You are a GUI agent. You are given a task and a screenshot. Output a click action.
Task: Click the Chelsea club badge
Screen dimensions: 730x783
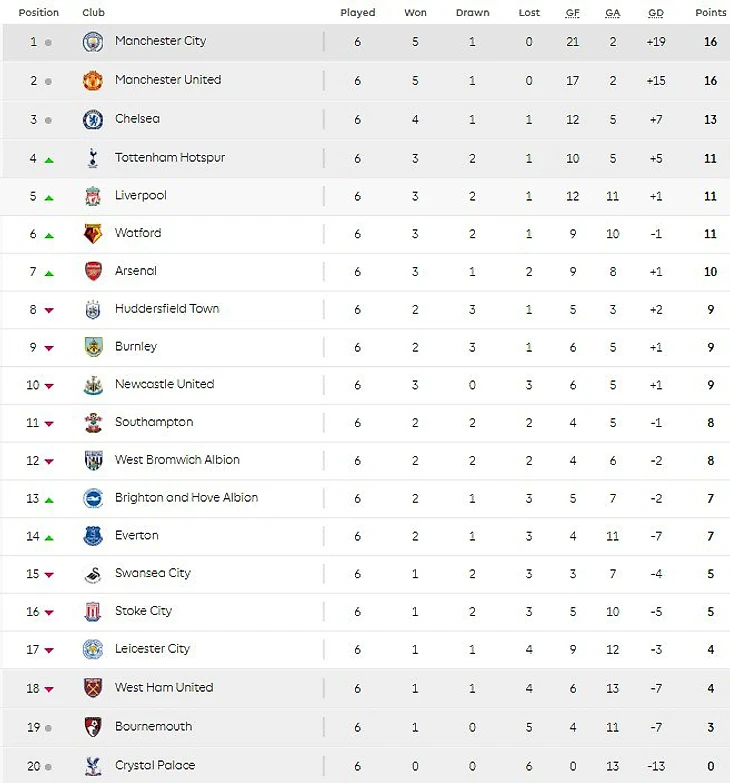(93, 120)
